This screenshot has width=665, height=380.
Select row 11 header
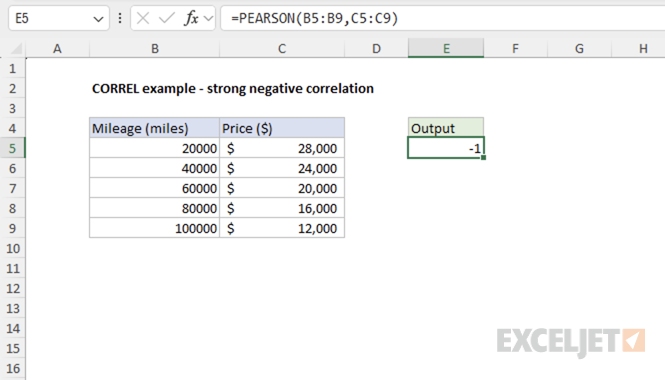click(12, 268)
